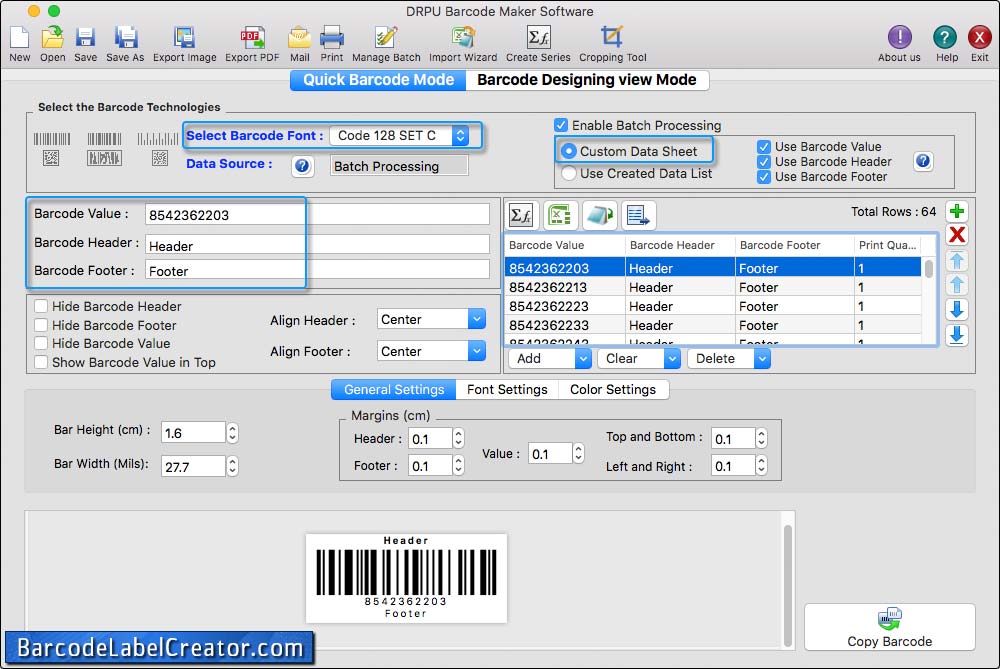Open the Create Series tool
The image size is (1000, 669).
click(x=538, y=43)
